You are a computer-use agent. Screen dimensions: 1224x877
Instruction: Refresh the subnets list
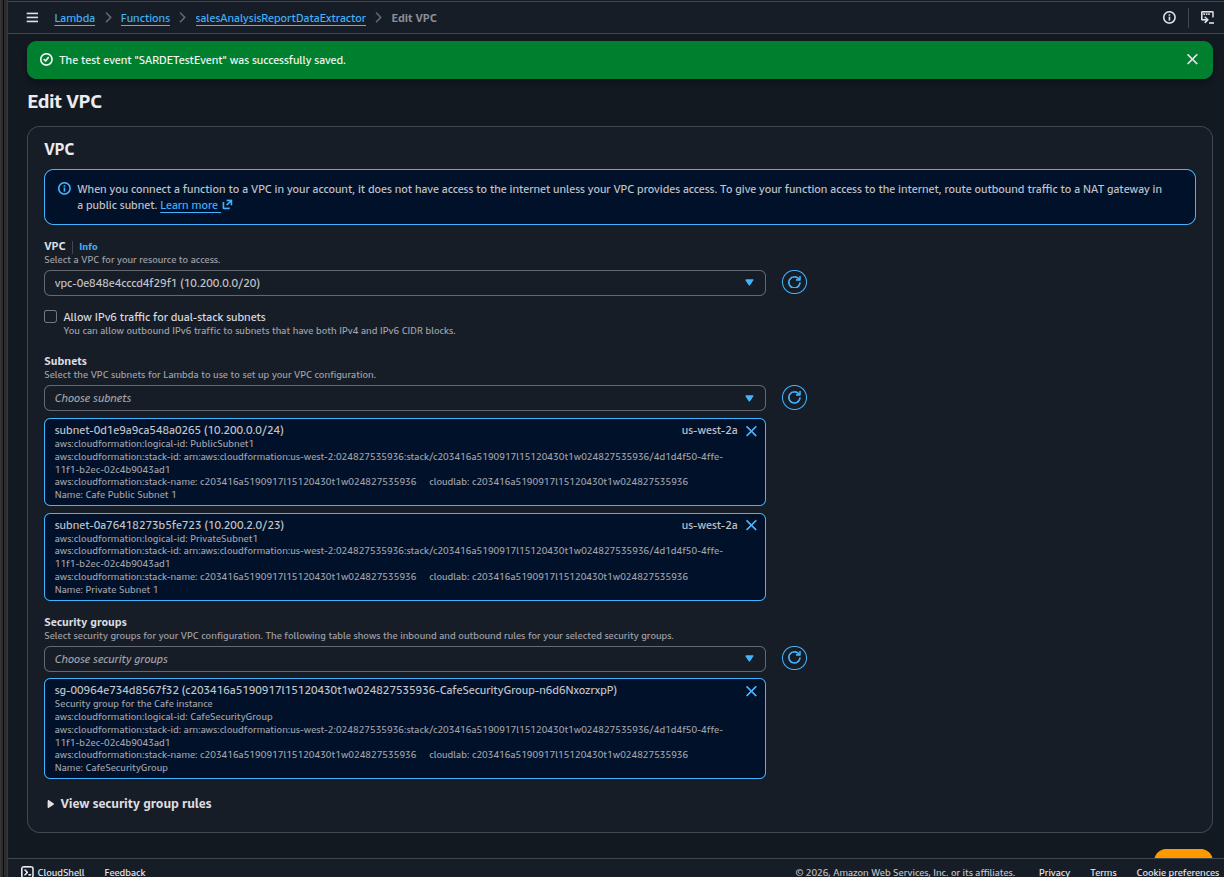point(794,398)
